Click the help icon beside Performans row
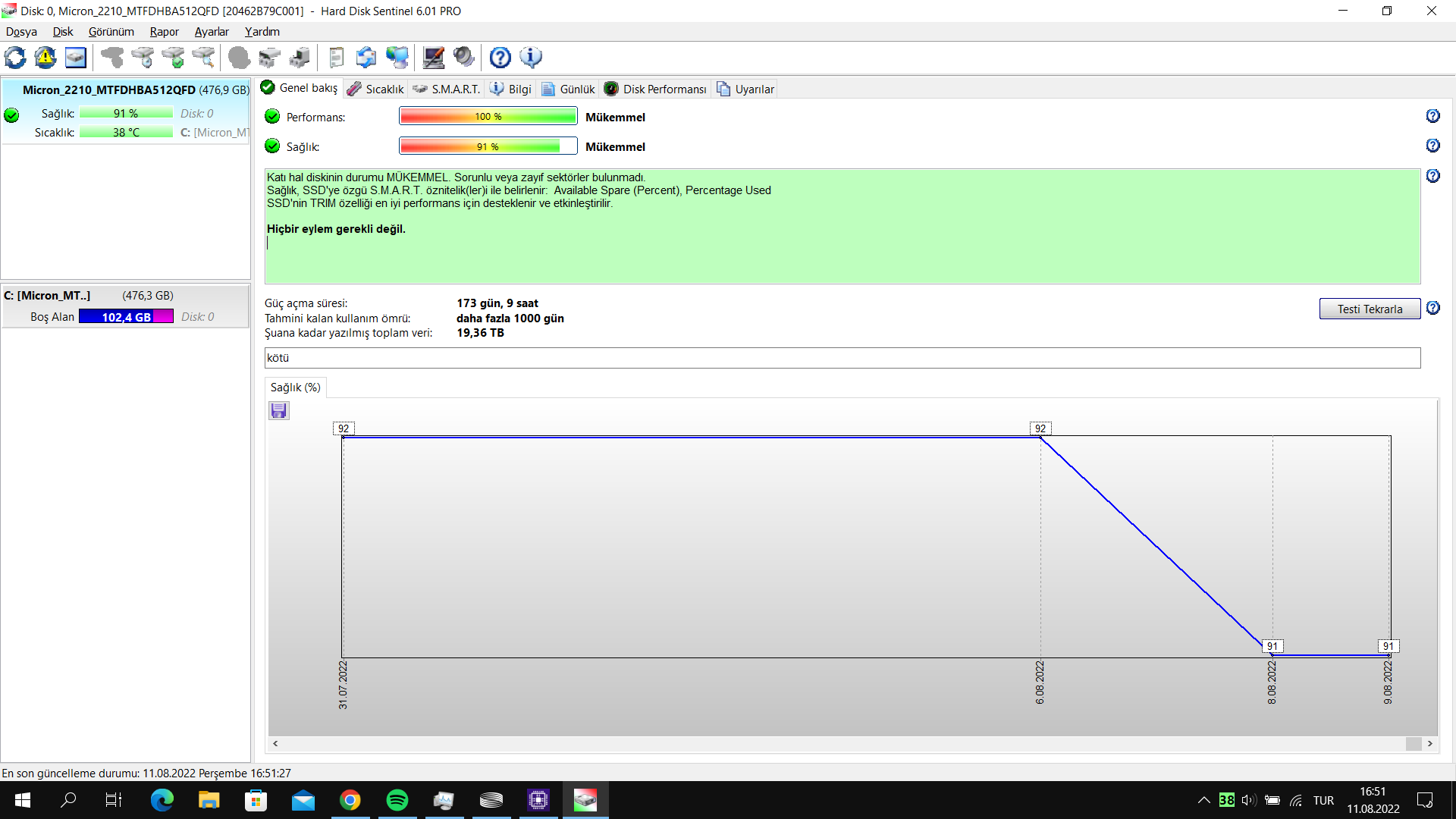Image resolution: width=1456 pixels, height=819 pixels. coord(1432,116)
